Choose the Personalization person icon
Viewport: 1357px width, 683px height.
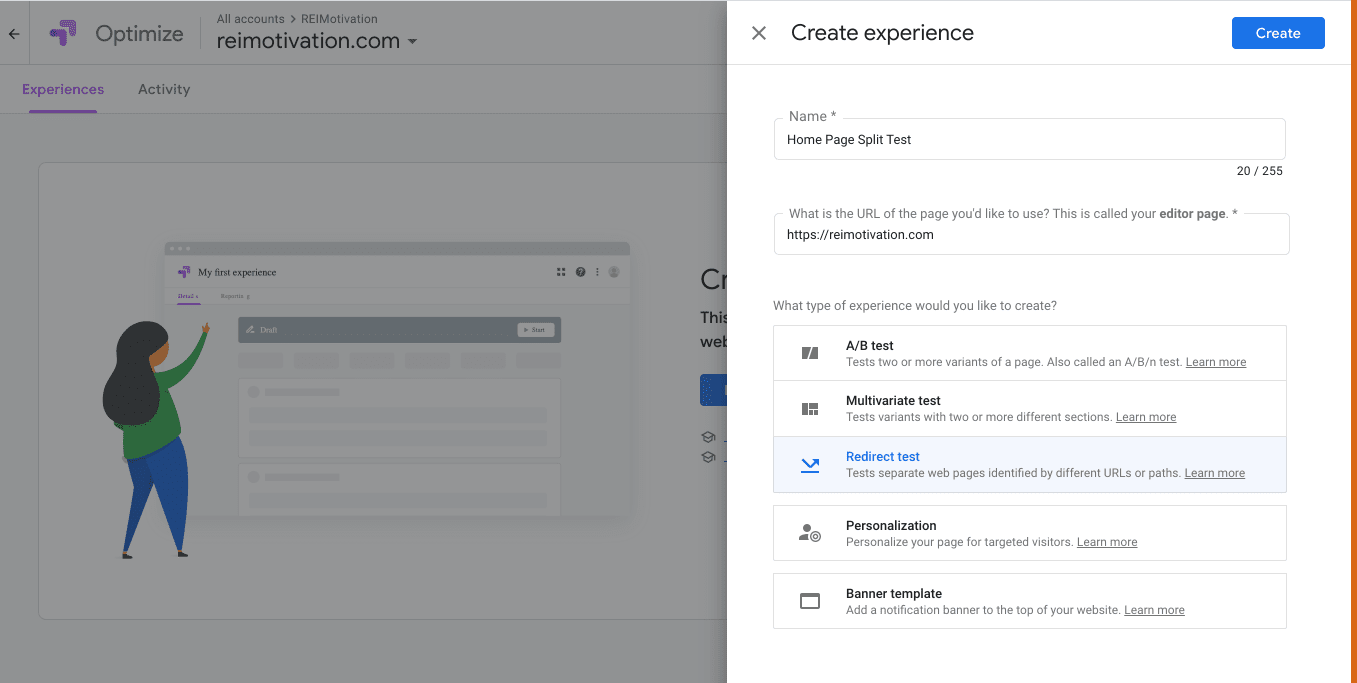click(x=810, y=533)
